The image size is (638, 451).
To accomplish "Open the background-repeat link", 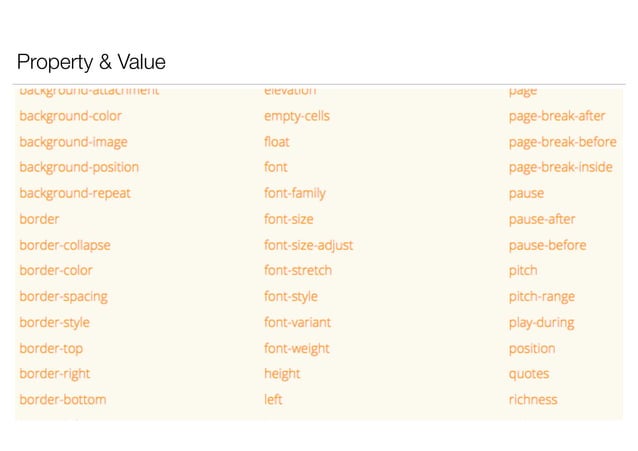I will [75, 193].
